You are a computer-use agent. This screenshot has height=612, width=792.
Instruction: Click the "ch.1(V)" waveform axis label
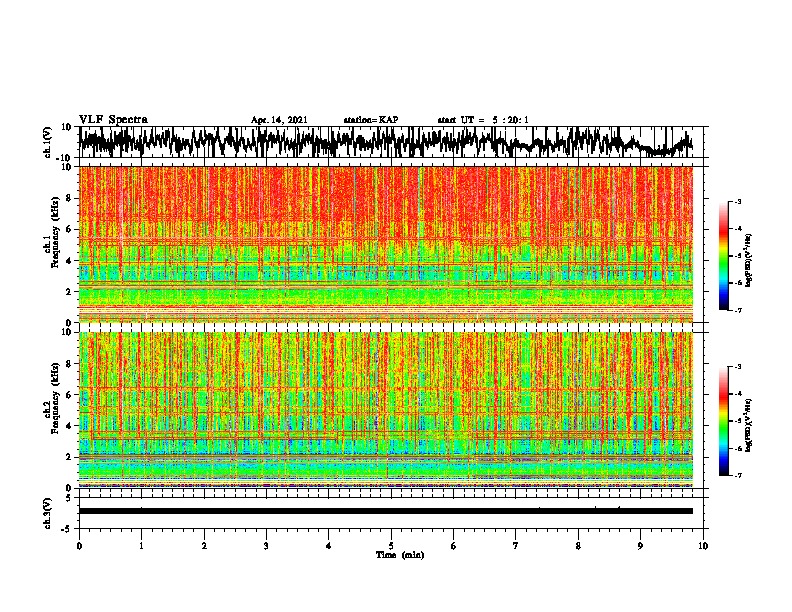pyautogui.click(x=47, y=142)
